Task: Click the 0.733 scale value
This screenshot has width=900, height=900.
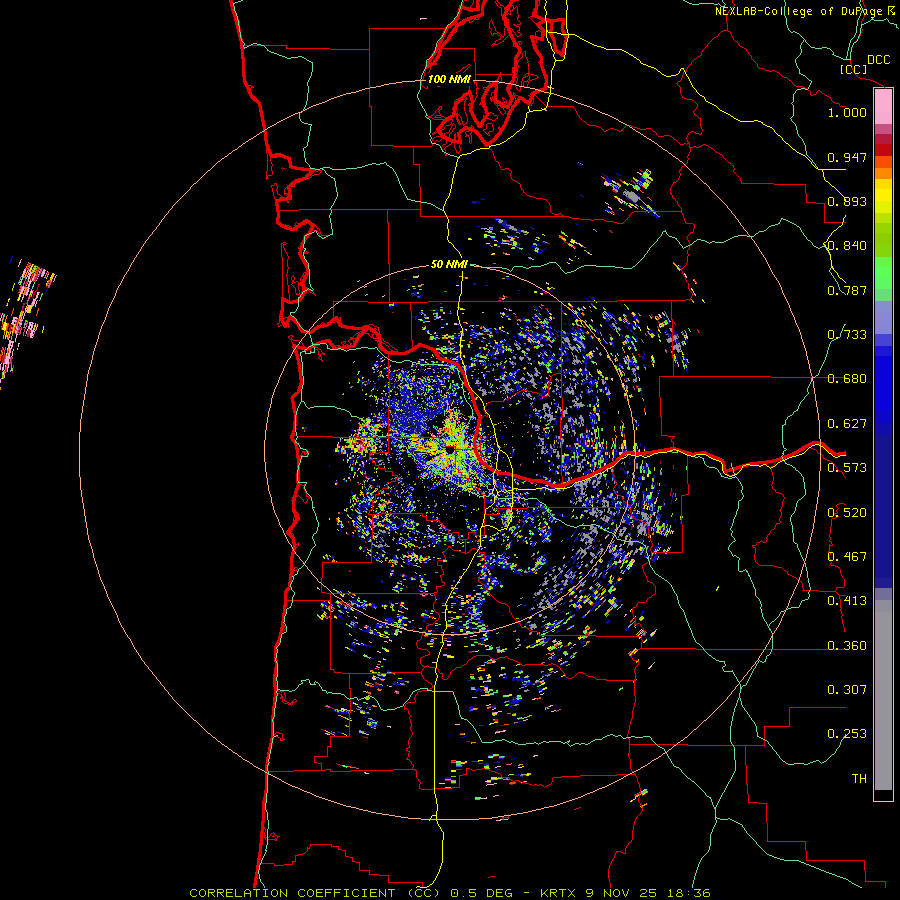Action: pyautogui.click(x=847, y=335)
